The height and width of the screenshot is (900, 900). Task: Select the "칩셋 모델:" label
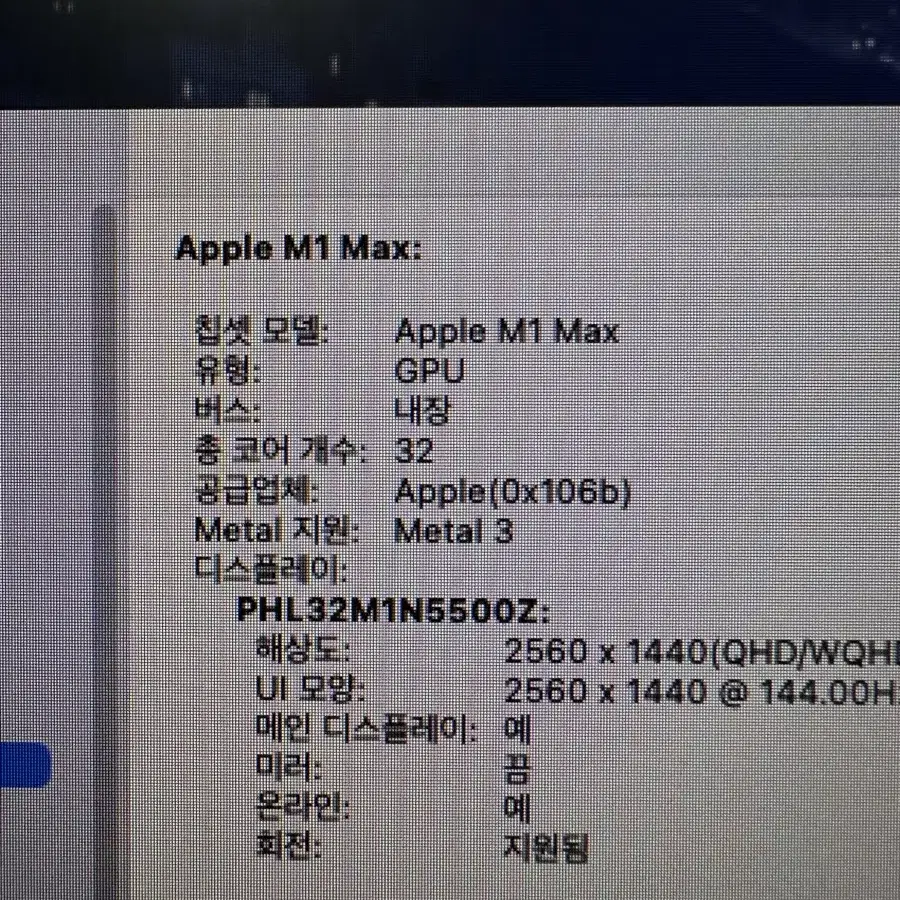pyautogui.click(x=262, y=331)
